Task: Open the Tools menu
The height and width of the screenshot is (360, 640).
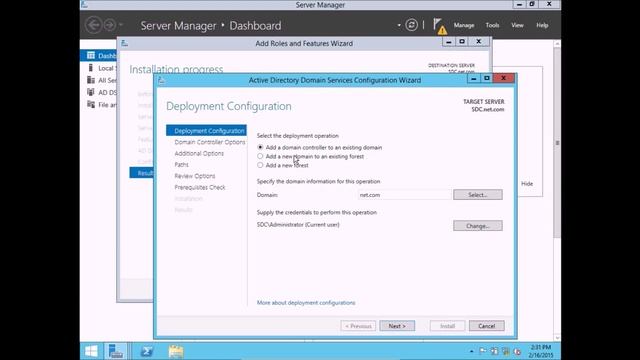Action: point(492,25)
